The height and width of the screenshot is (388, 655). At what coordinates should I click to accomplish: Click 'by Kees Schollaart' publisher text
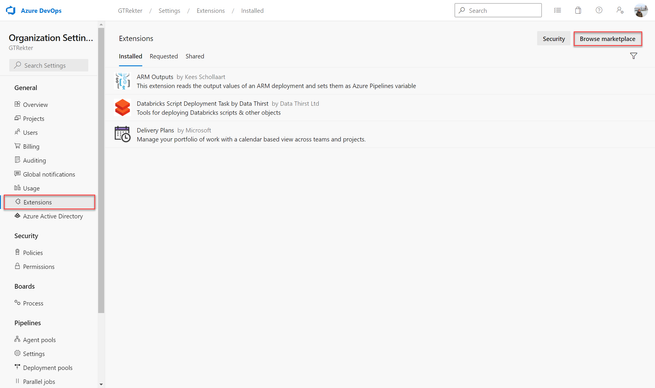(201, 77)
